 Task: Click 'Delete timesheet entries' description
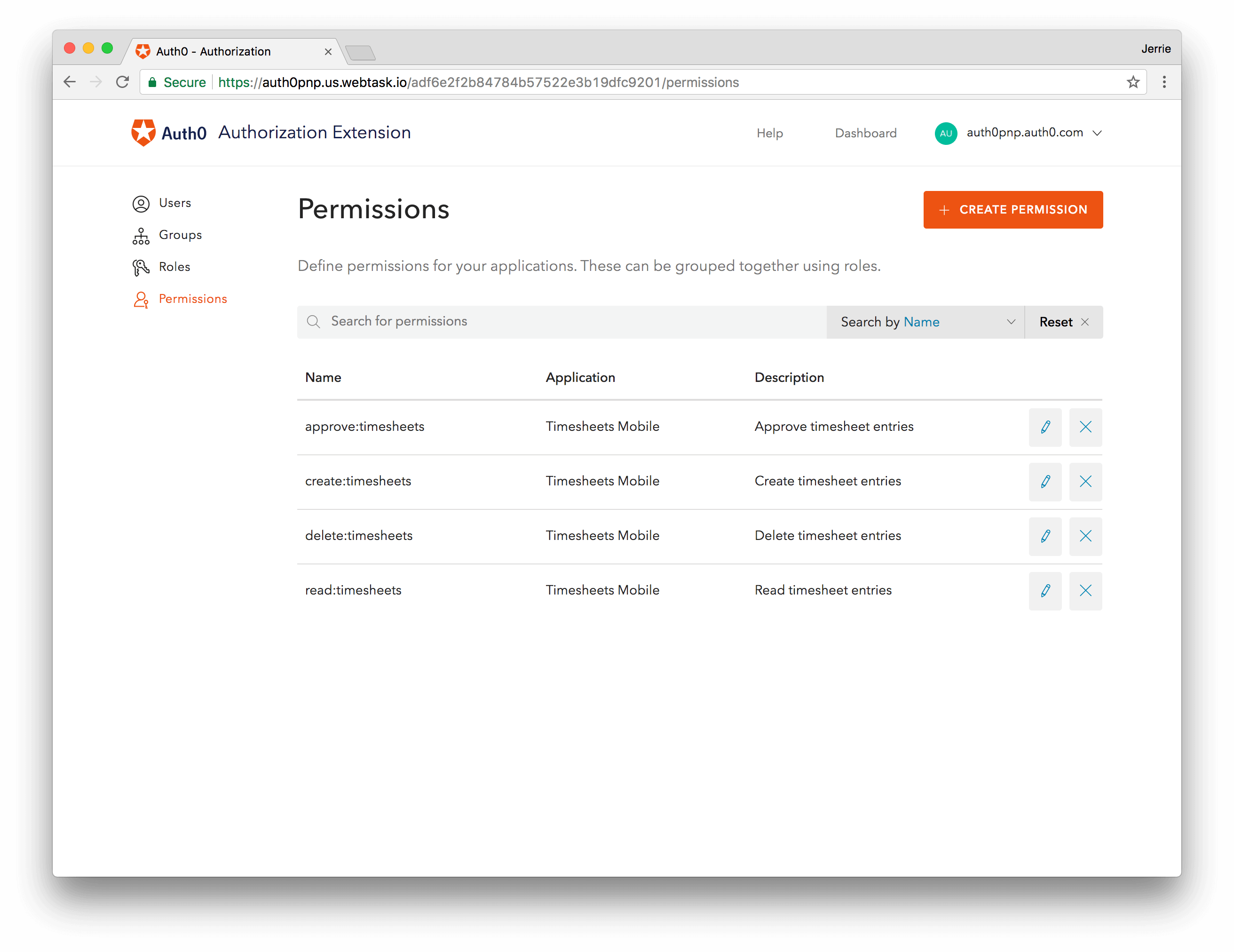pos(827,536)
